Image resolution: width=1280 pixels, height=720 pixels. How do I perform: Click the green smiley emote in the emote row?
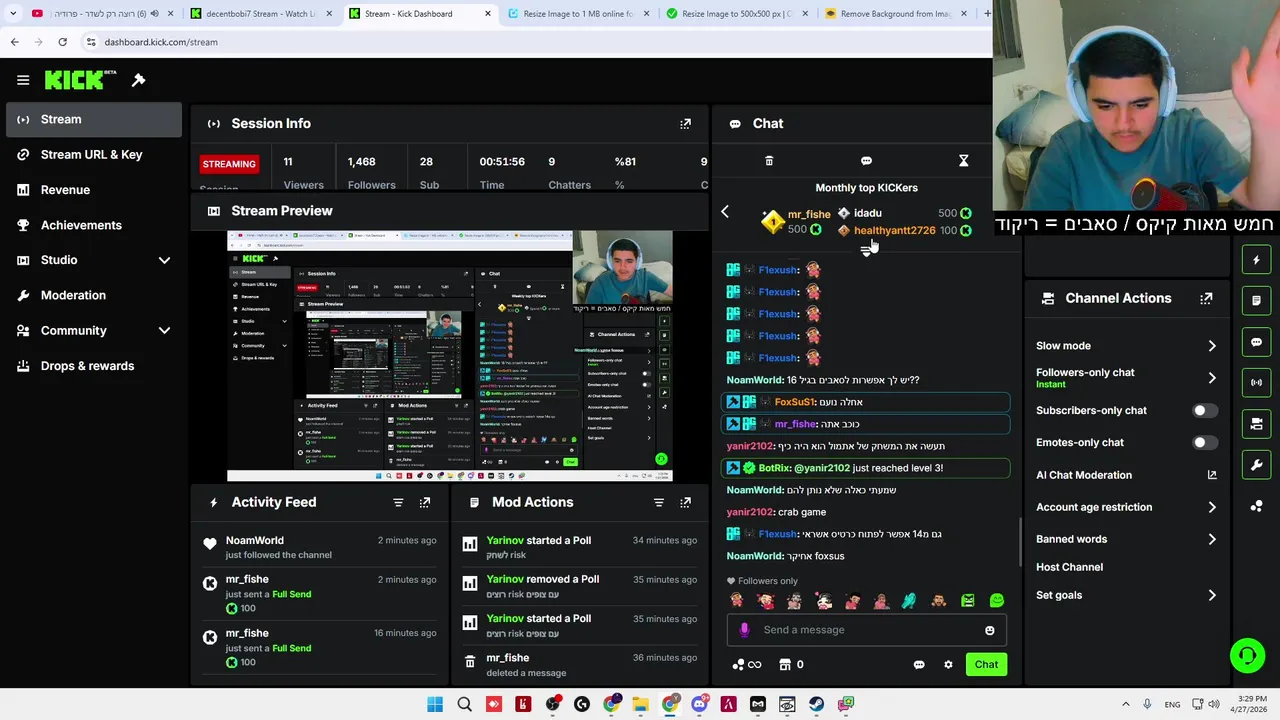pyautogui.click(x=997, y=601)
